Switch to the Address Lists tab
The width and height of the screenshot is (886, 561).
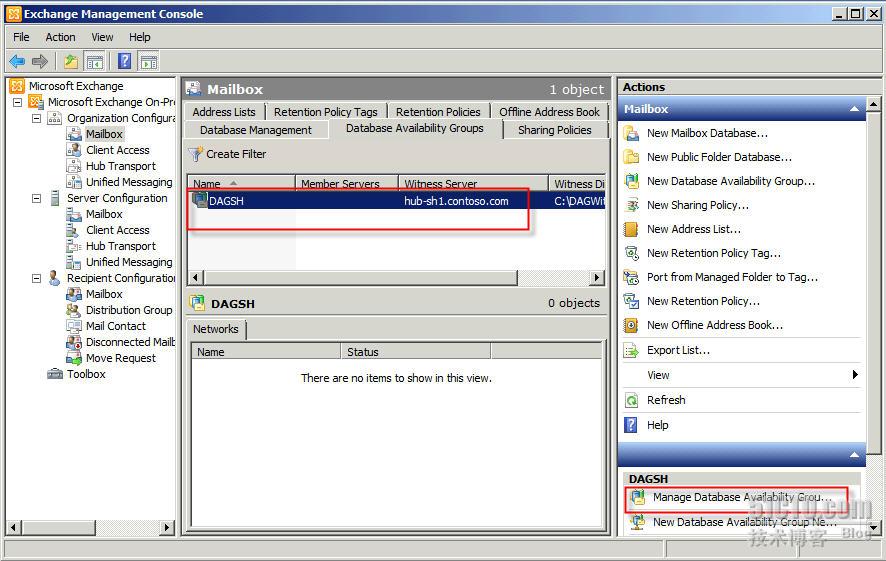click(x=224, y=112)
